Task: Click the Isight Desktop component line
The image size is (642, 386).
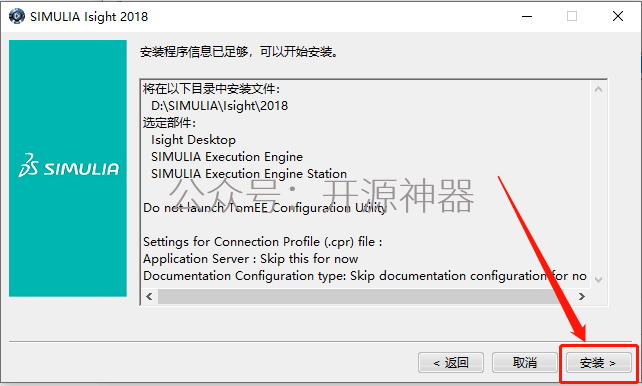Action: 193,140
